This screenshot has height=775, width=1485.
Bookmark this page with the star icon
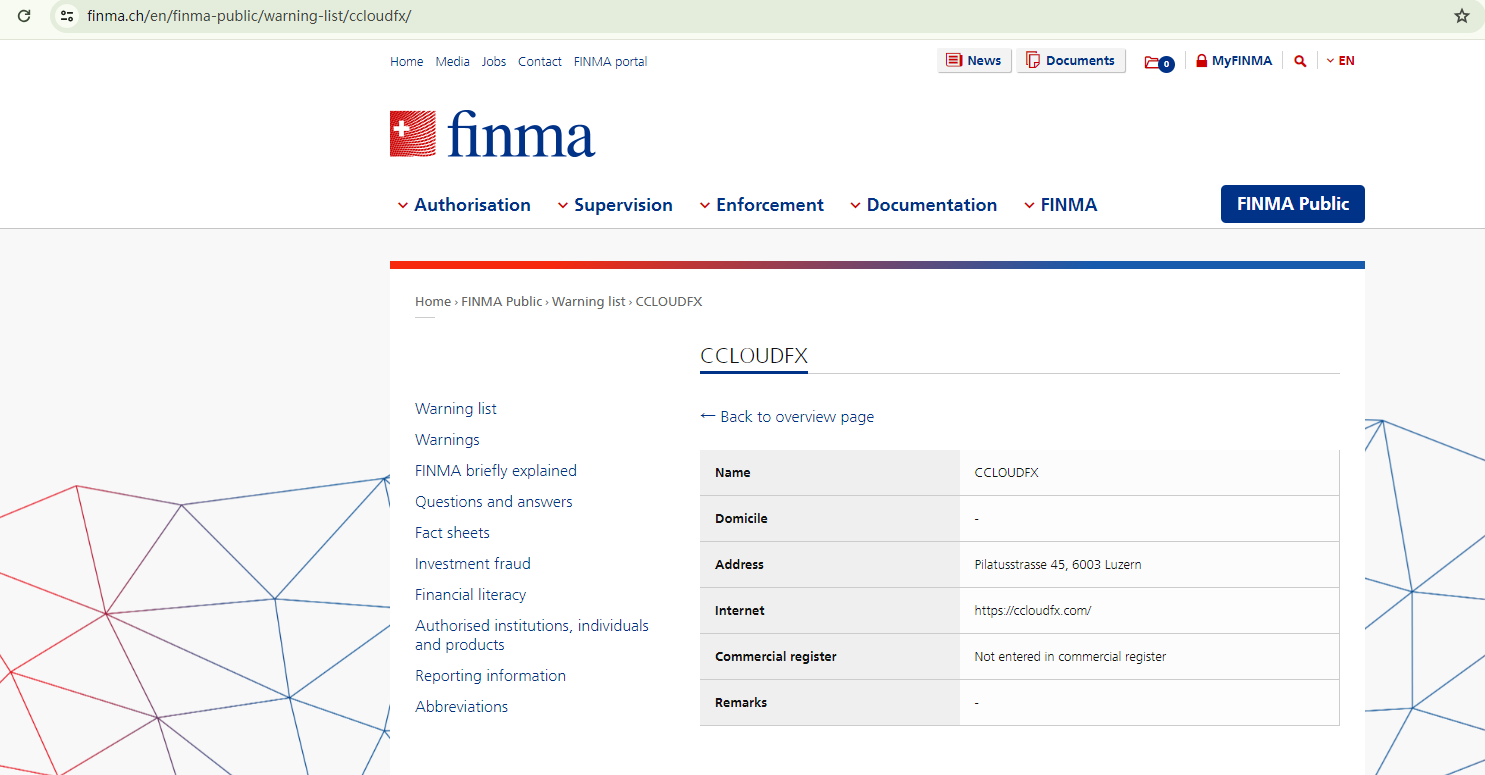pos(1461,16)
